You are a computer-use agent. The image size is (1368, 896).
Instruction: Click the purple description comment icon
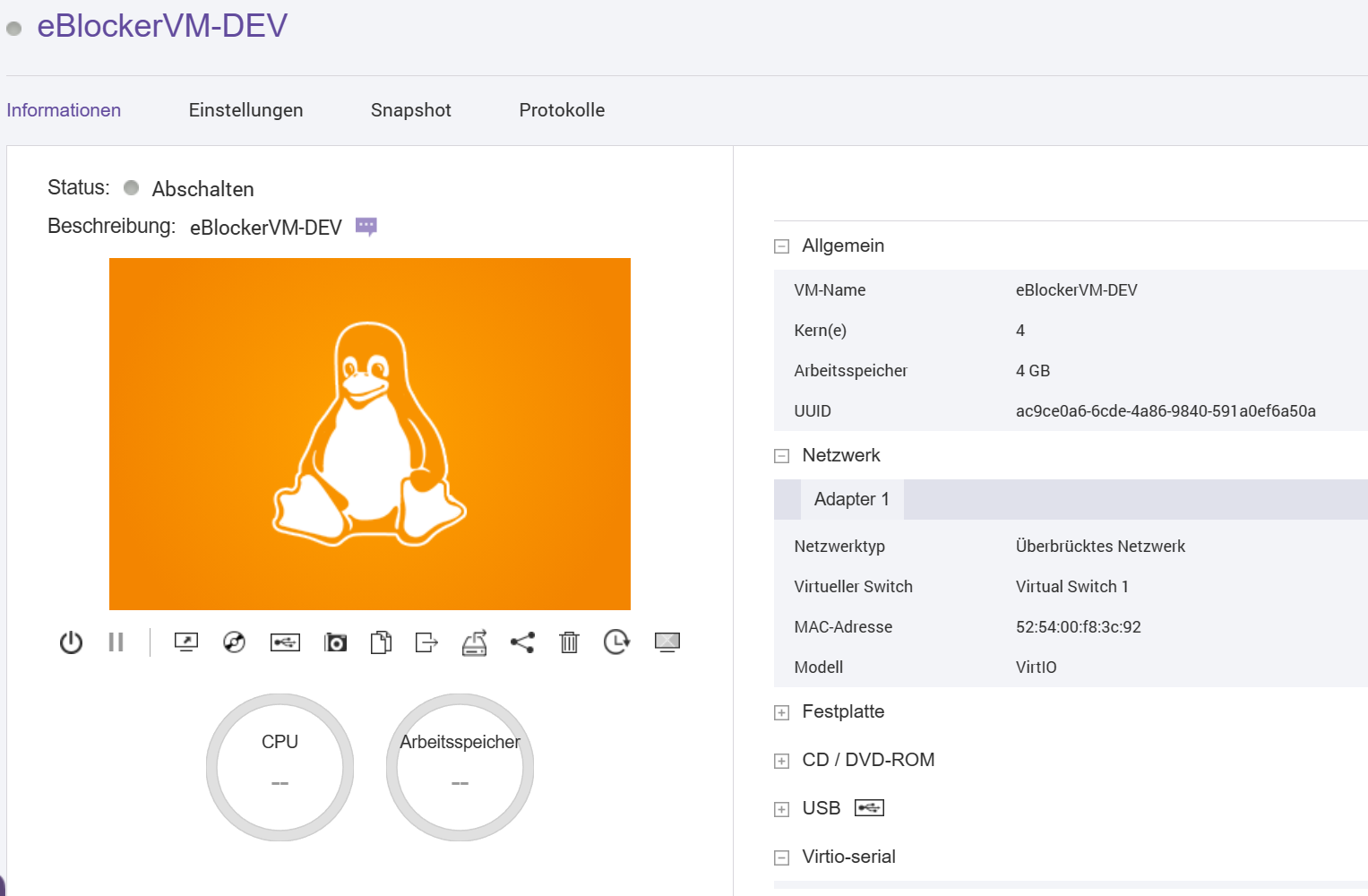366,226
